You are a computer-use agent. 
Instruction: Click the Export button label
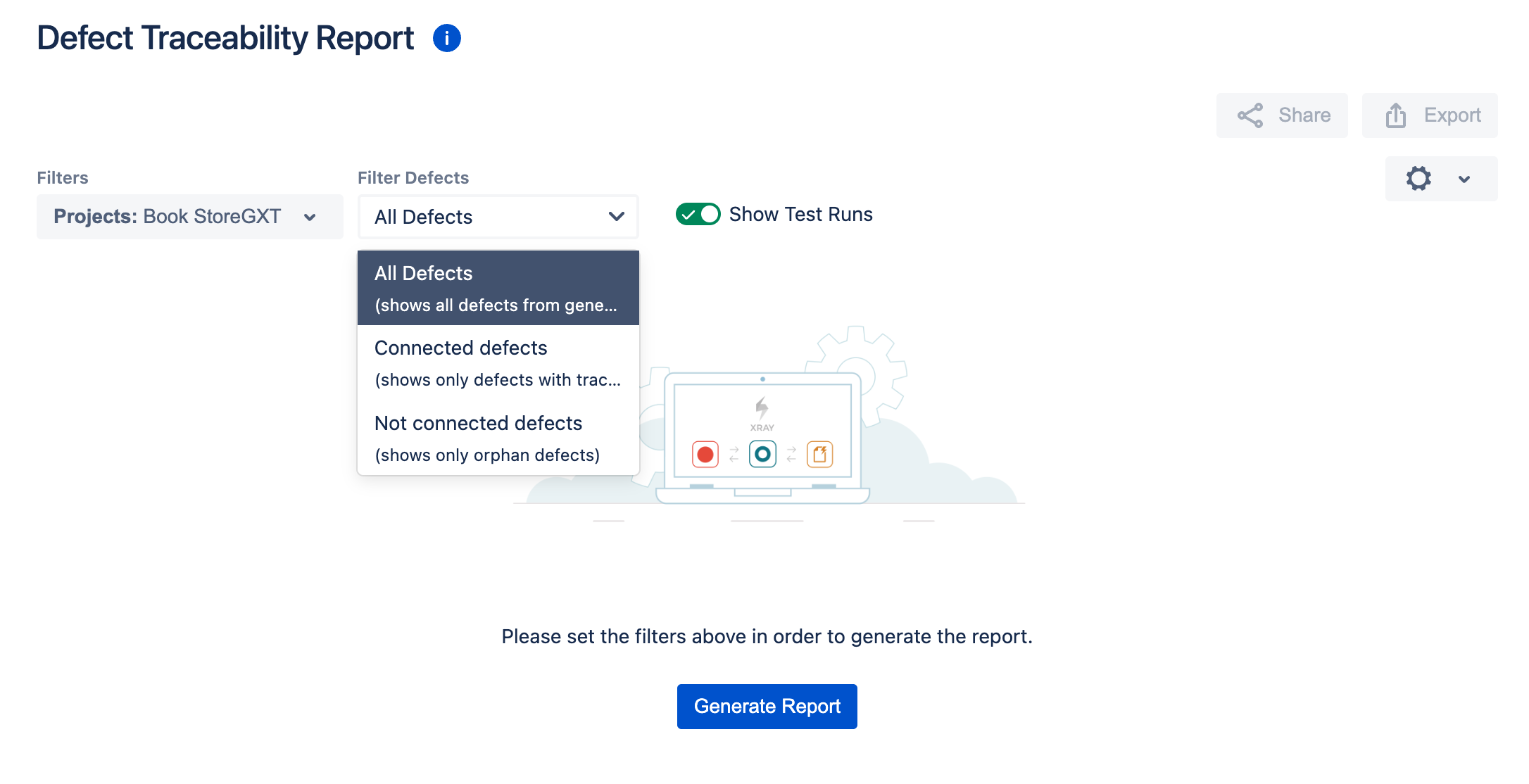tap(1452, 115)
